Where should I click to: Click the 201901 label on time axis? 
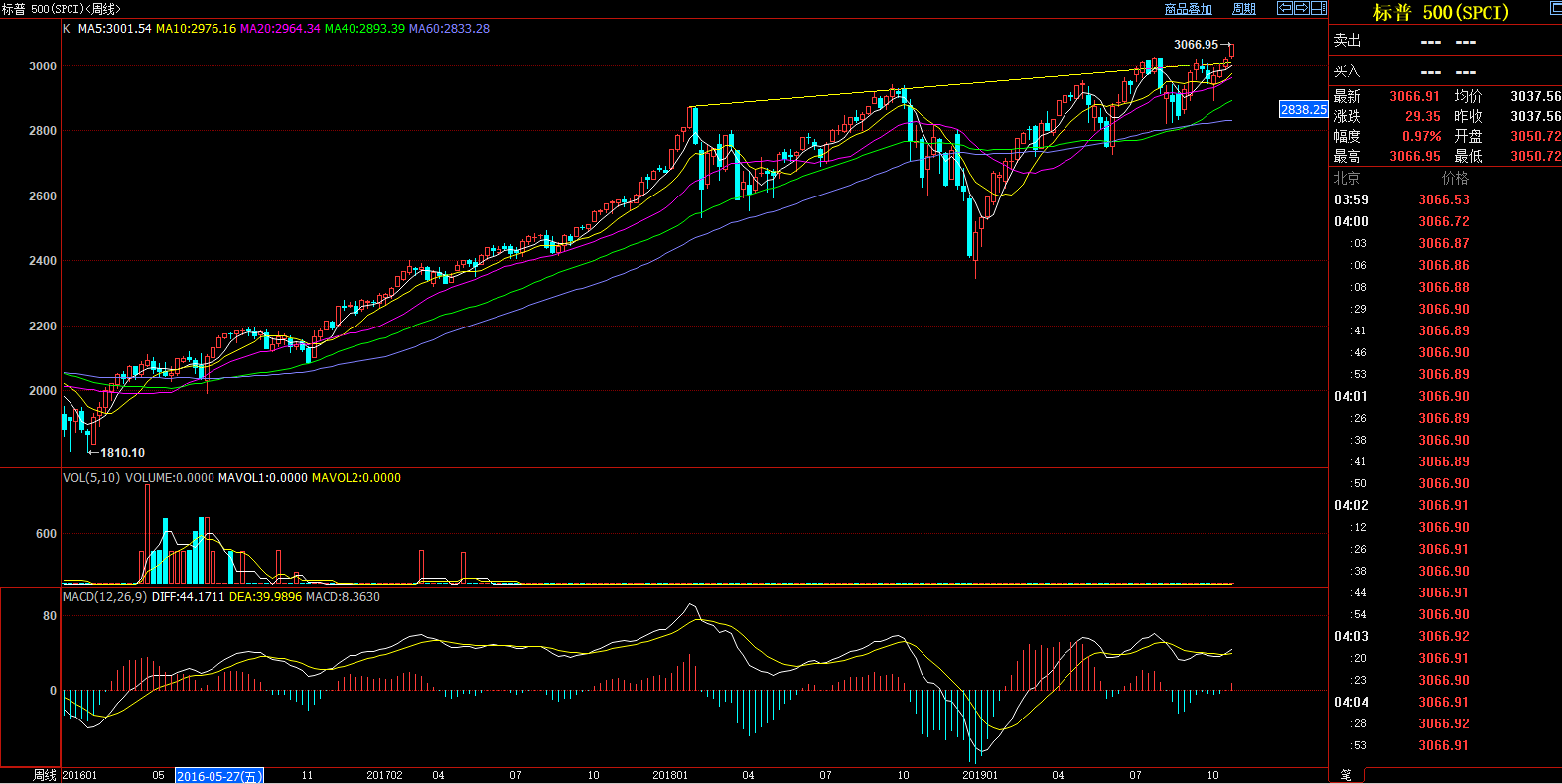980,776
